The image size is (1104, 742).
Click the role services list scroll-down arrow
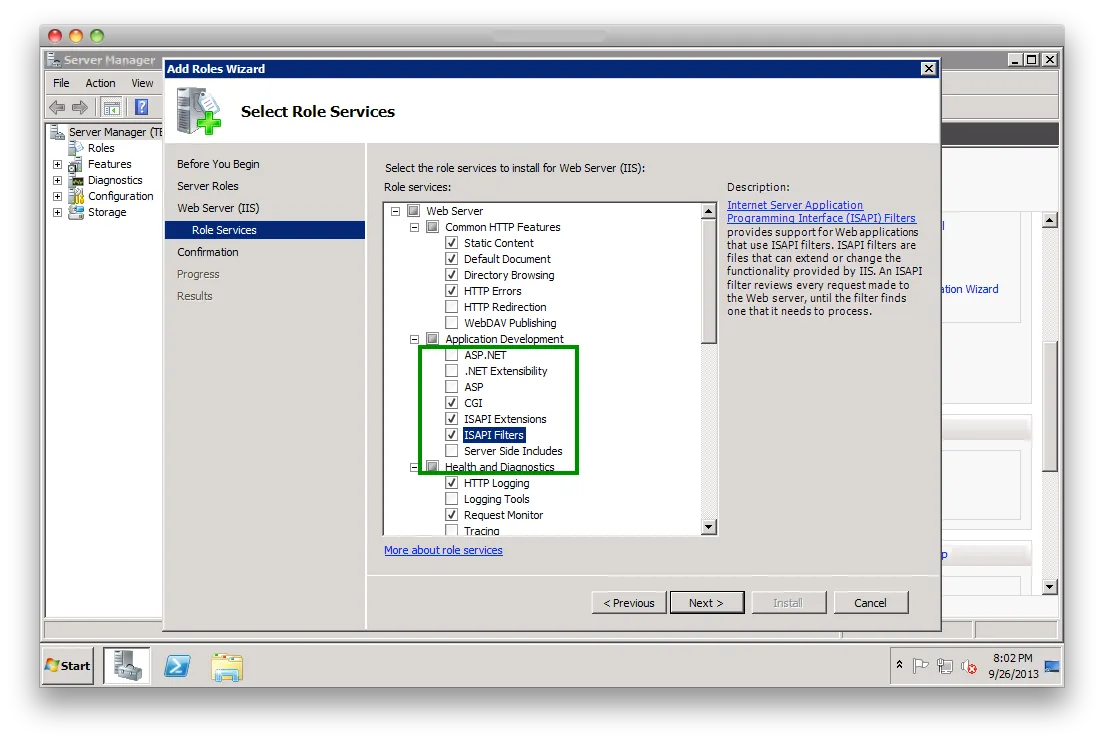pyautogui.click(x=709, y=527)
